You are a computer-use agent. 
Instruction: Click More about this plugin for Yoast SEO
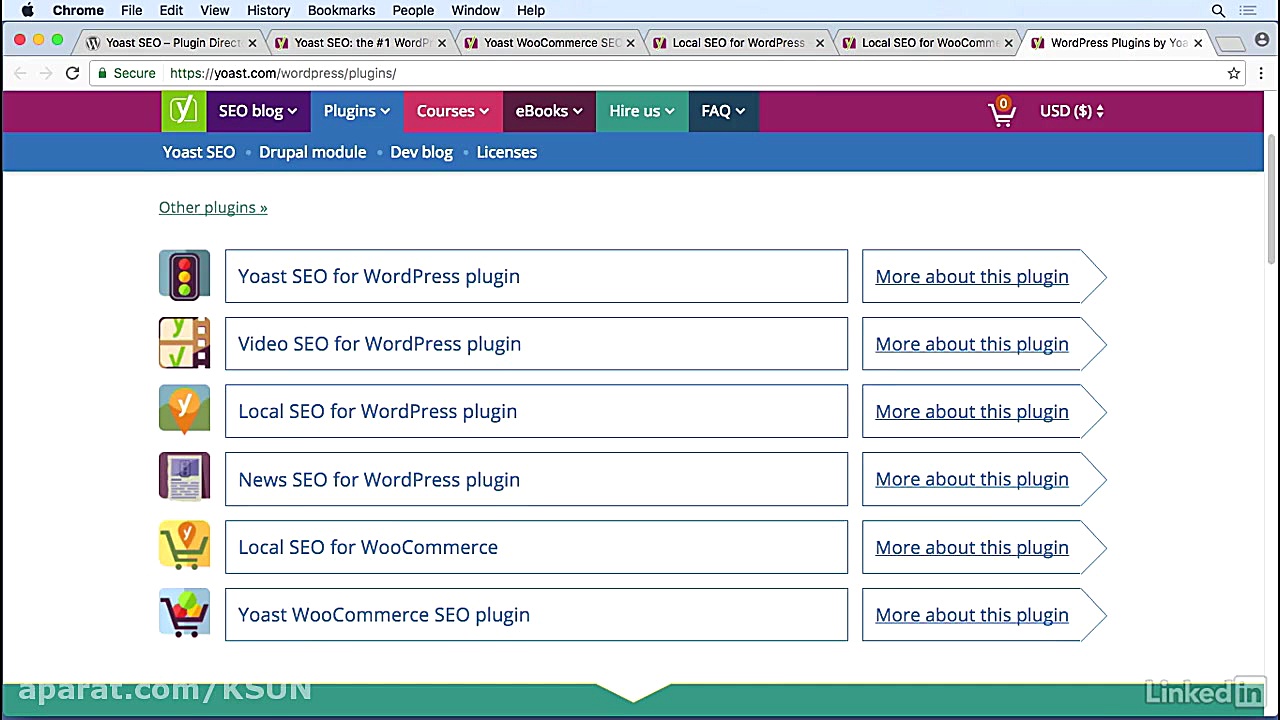click(x=972, y=276)
